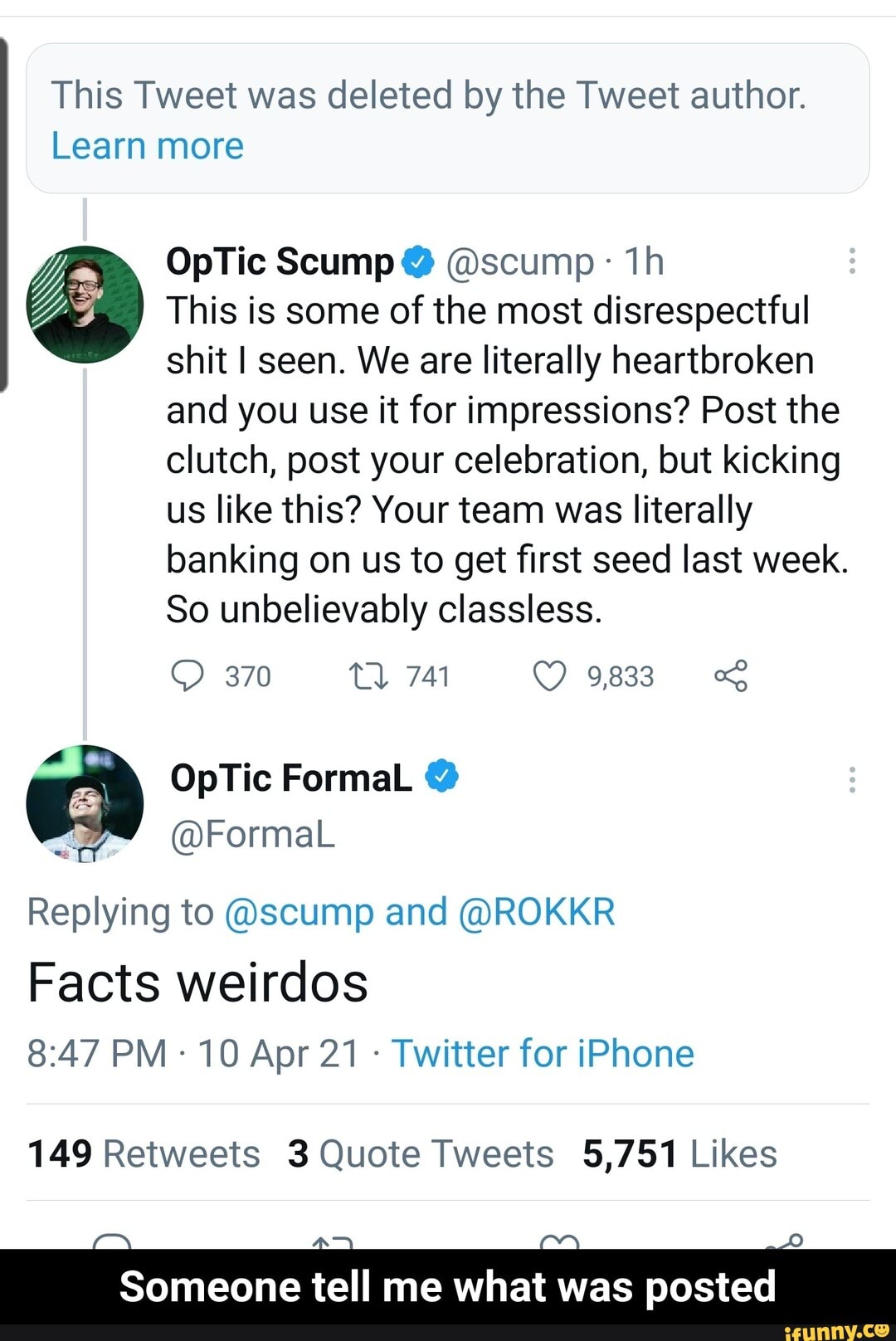
Task: Click the heart icon below FormaL's tweet
Action: (561, 1241)
